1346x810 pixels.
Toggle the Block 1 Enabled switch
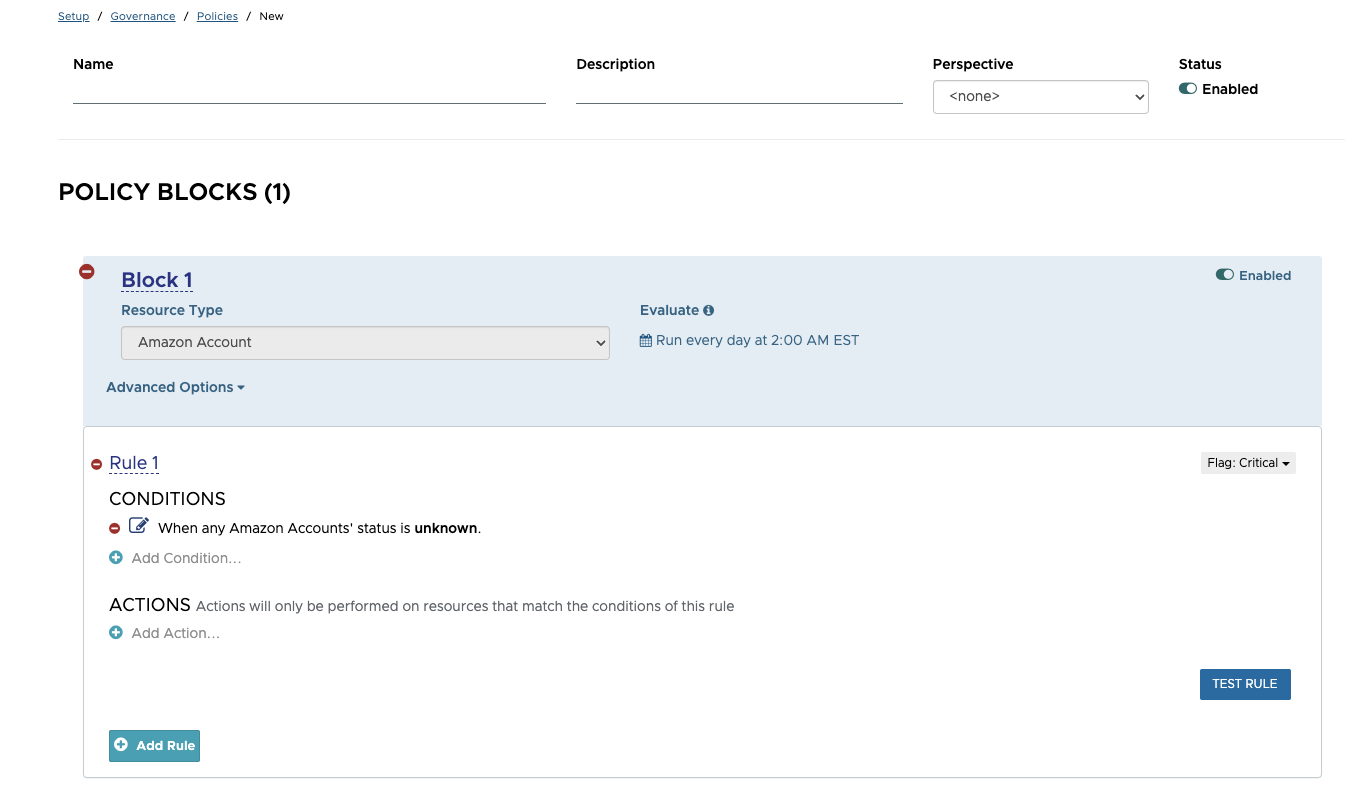point(1225,275)
